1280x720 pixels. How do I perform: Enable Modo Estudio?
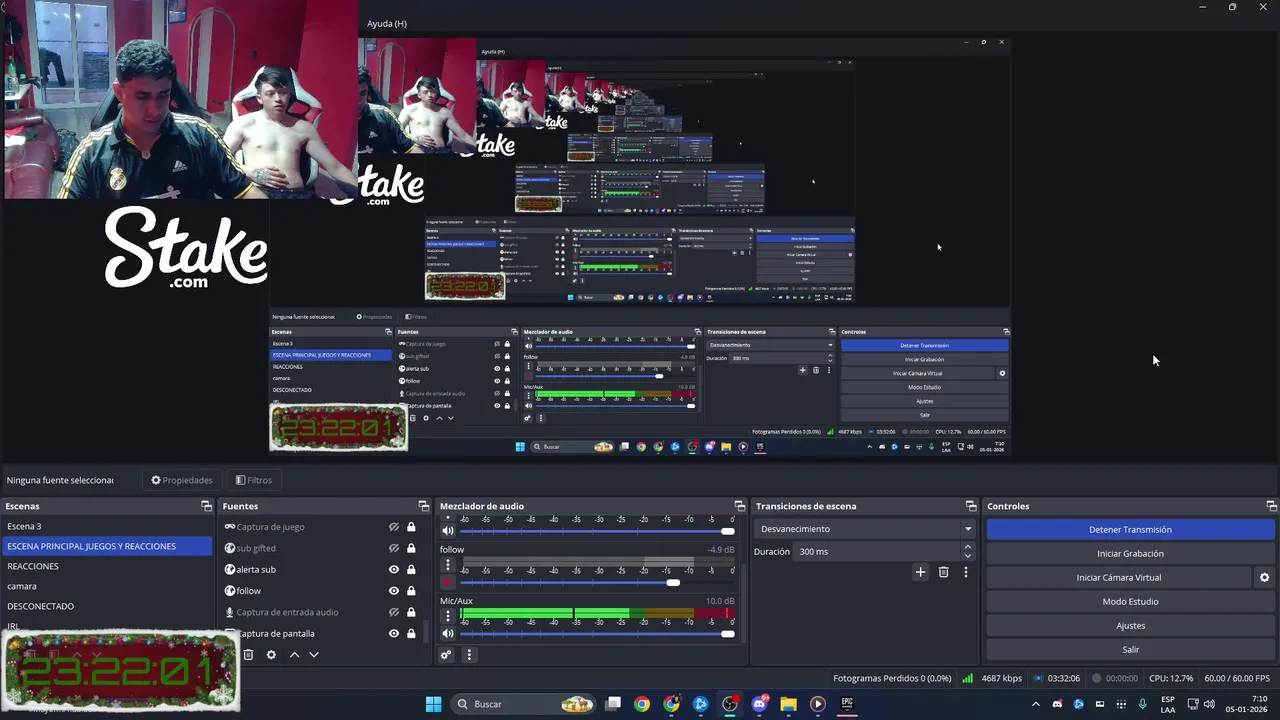tap(1130, 601)
